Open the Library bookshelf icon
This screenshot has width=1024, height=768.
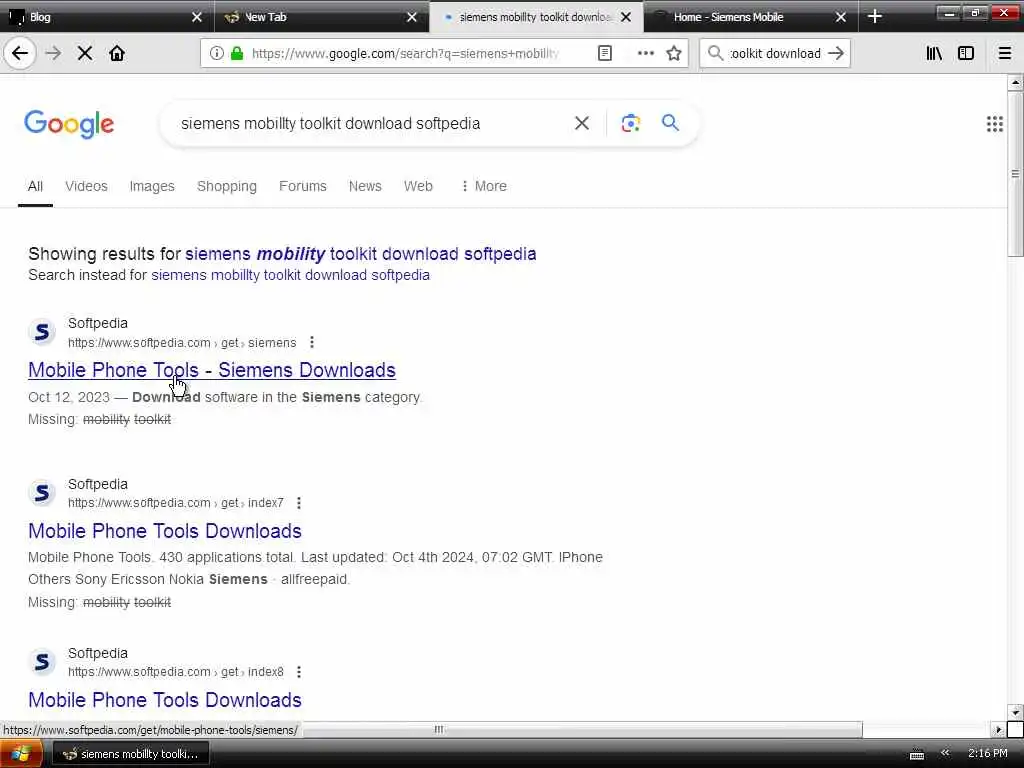tap(934, 53)
